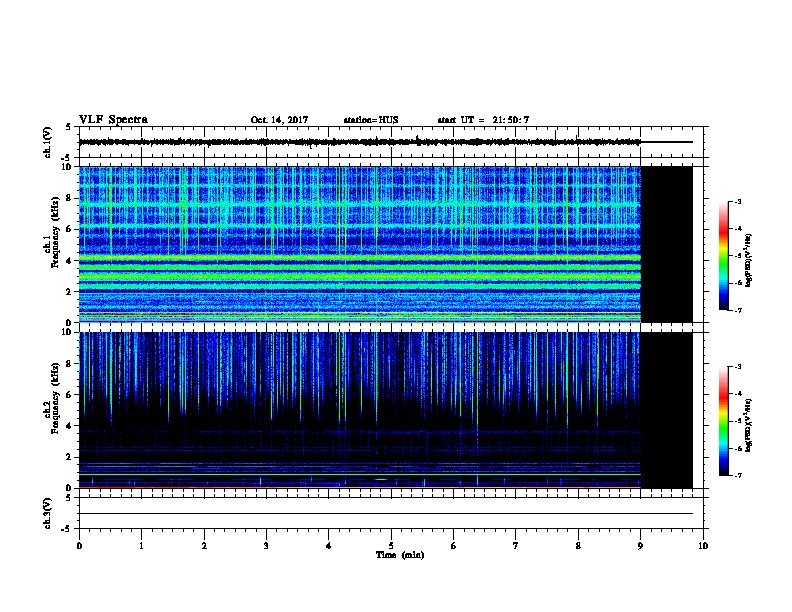
Task: Select the ch.2 colorbar log(PSD) label
Action: [749, 425]
